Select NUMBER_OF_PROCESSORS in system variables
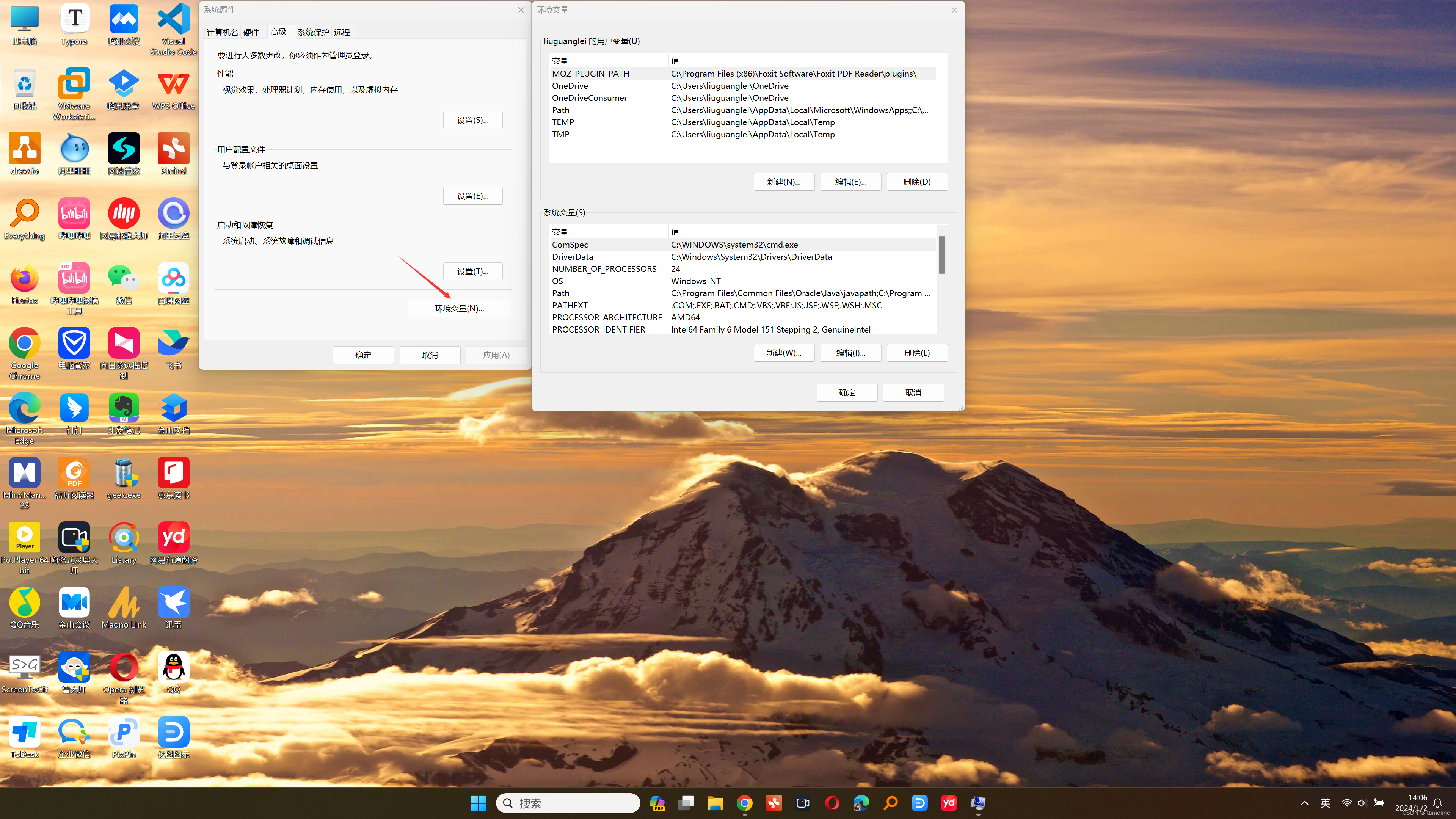This screenshot has height=819, width=1456. pos(604,268)
